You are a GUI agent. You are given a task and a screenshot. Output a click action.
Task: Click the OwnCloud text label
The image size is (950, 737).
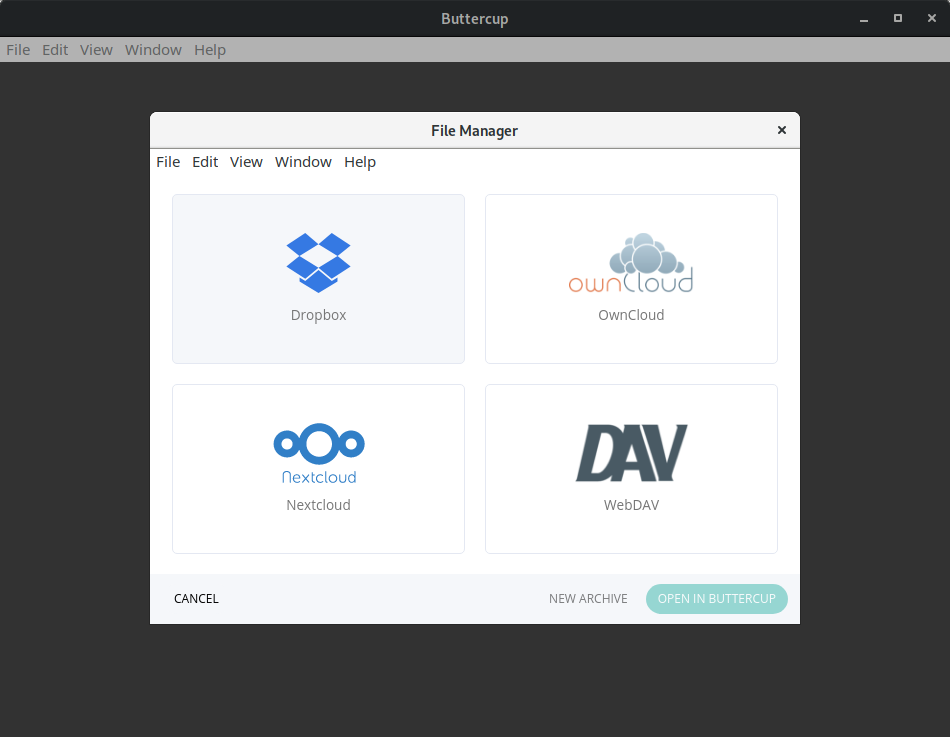(631, 315)
